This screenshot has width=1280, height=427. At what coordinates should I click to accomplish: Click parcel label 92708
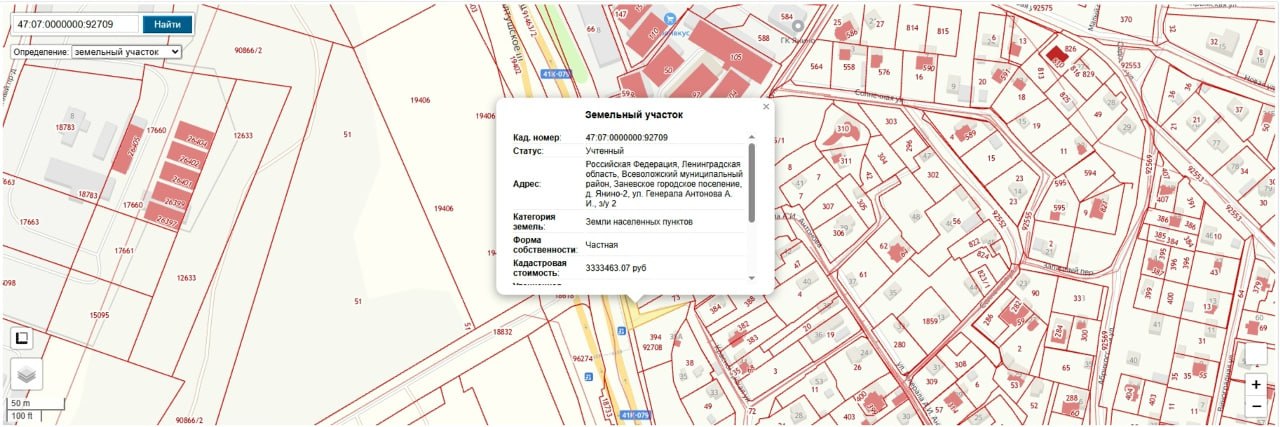[x=652, y=347]
